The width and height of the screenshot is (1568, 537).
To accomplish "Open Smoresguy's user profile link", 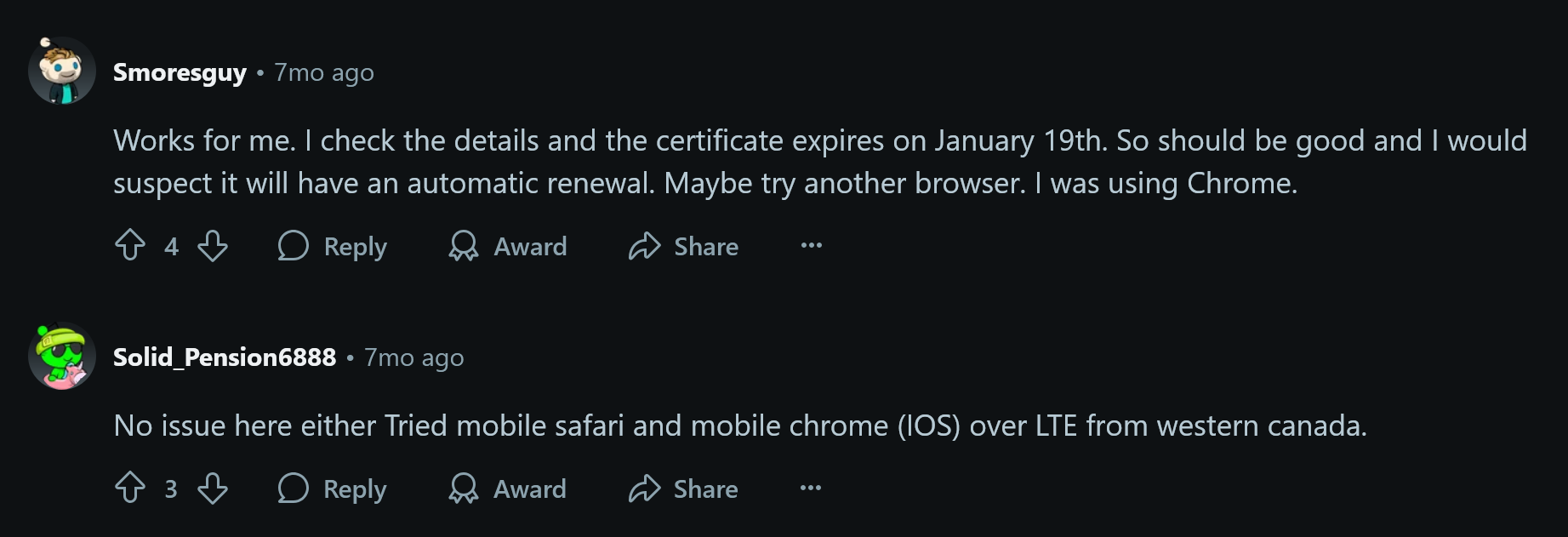I will (180, 72).
